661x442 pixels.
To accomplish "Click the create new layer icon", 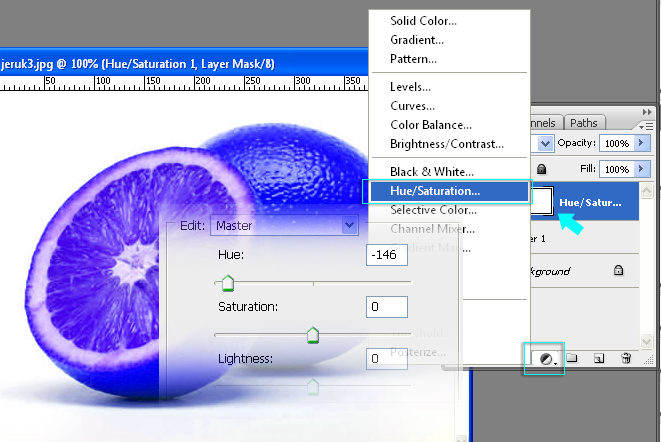I will [x=599, y=358].
